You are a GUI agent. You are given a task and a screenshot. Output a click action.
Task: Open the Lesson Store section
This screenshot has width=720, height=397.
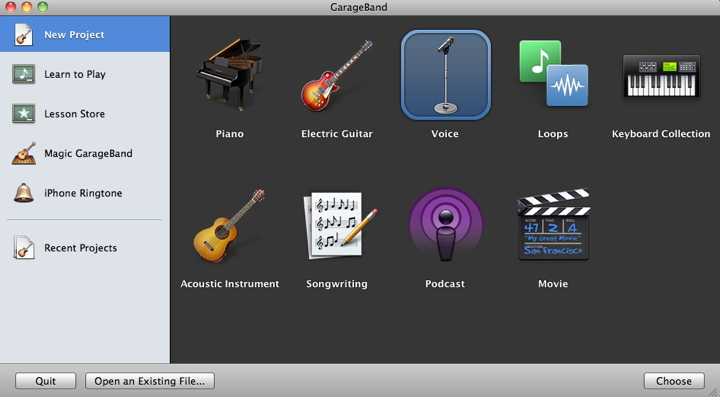coord(85,113)
